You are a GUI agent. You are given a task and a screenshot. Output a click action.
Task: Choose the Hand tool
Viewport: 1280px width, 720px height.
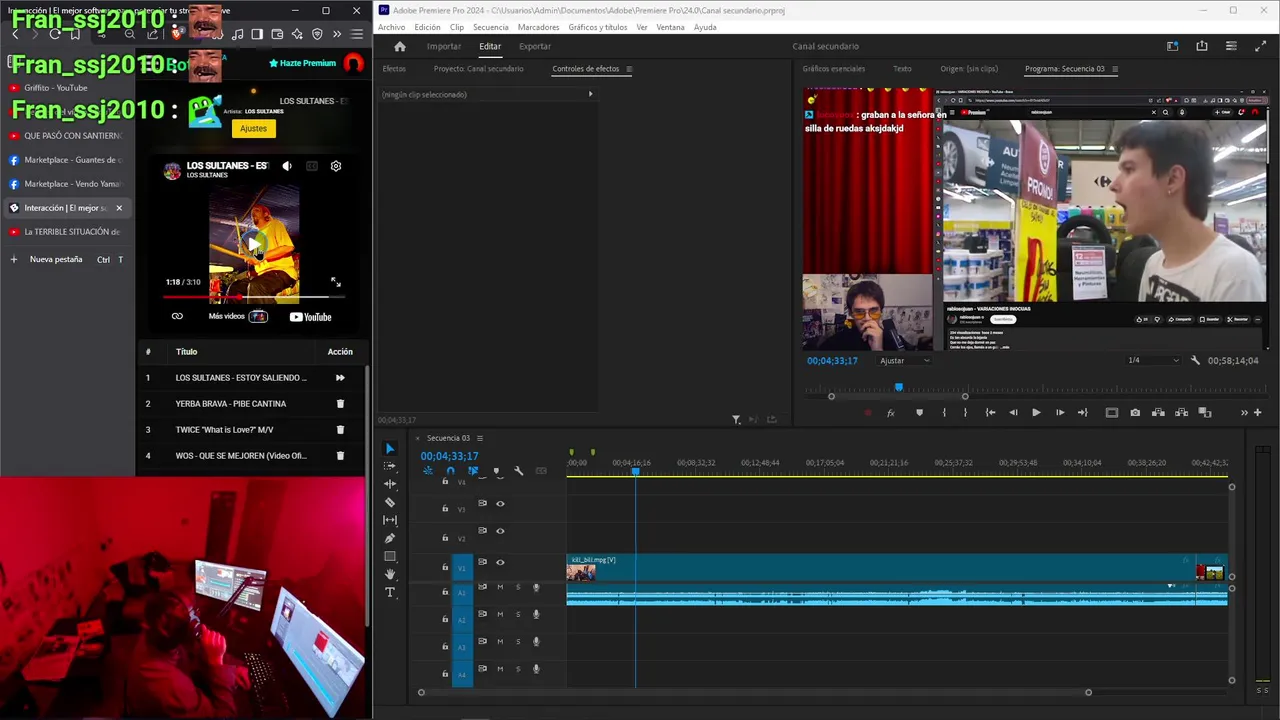tap(390, 574)
